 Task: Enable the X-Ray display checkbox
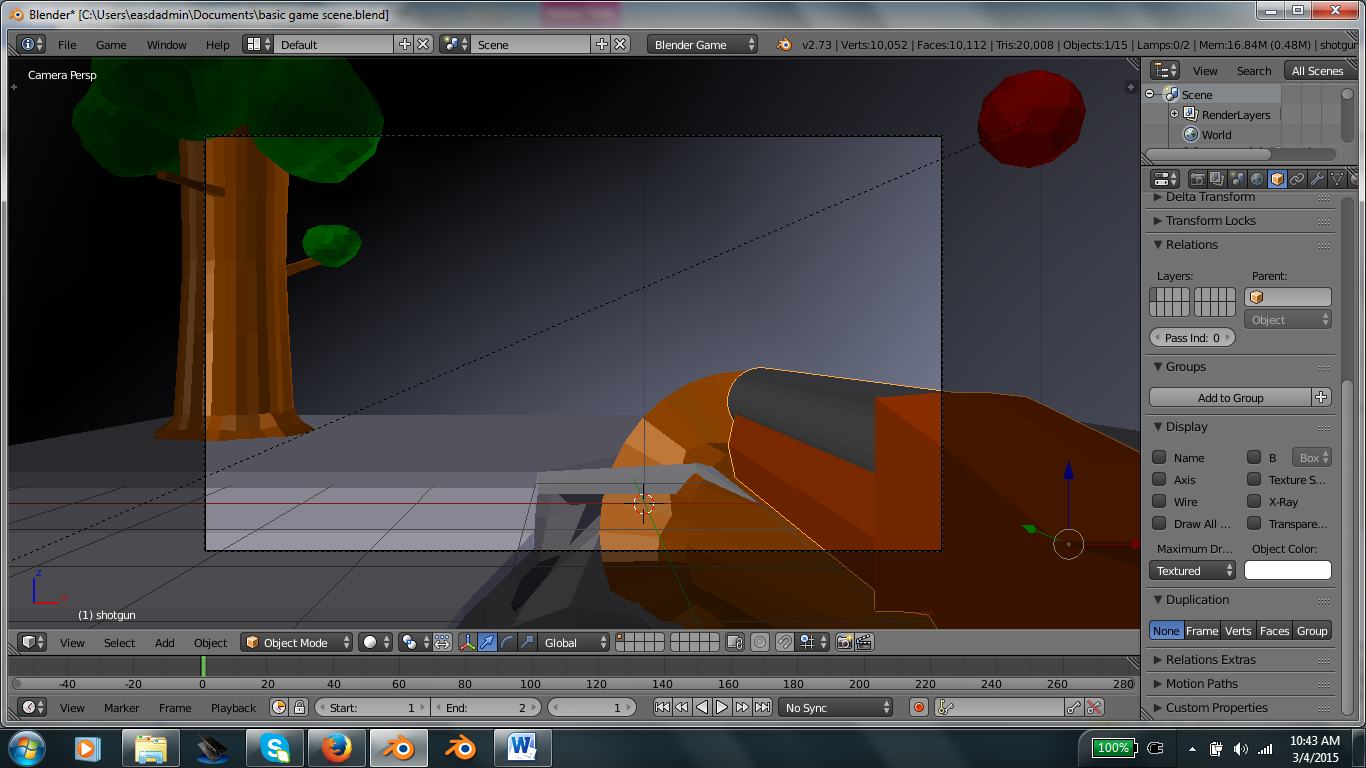(1254, 501)
